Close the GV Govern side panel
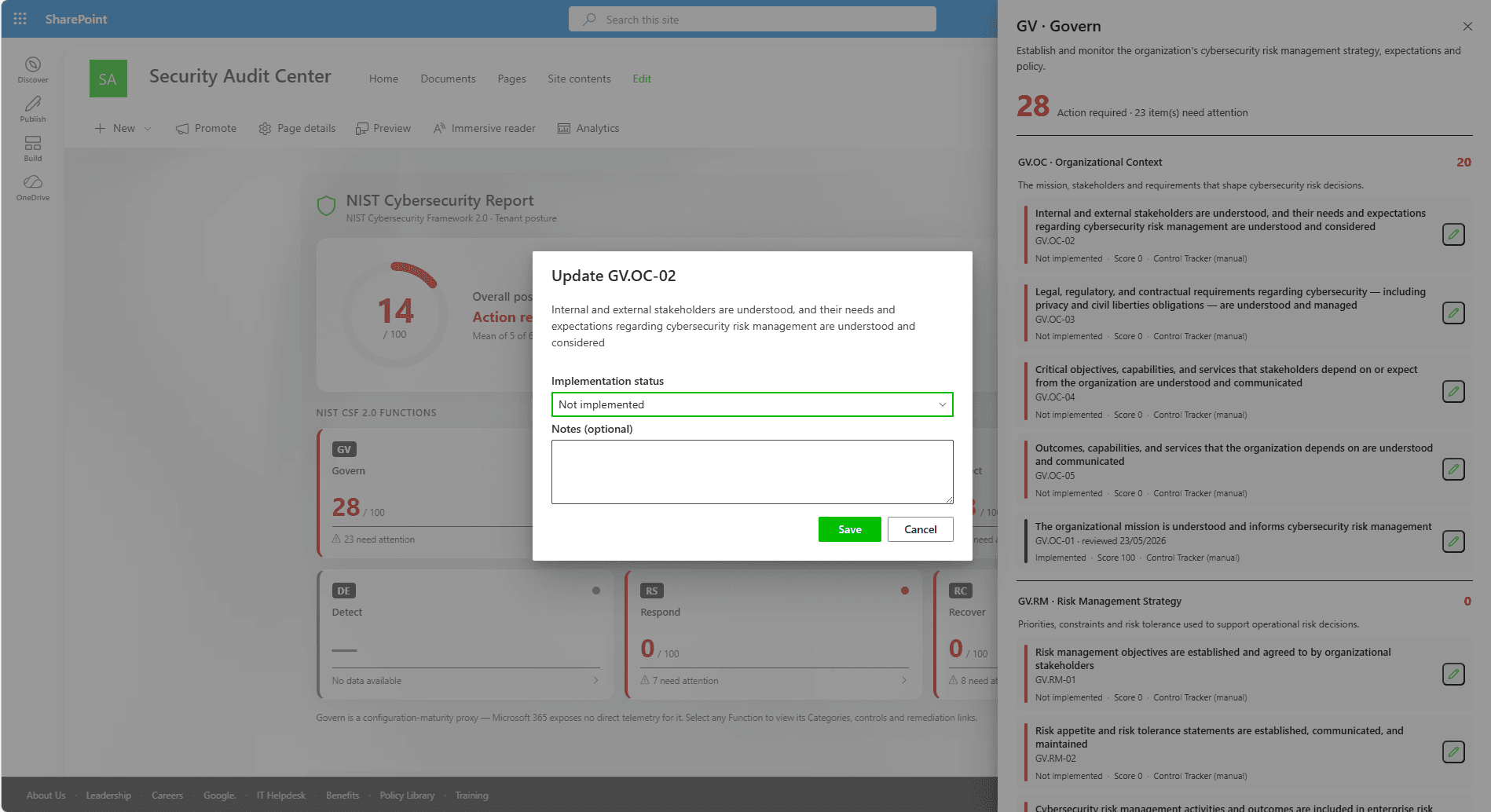 coord(1467,26)
